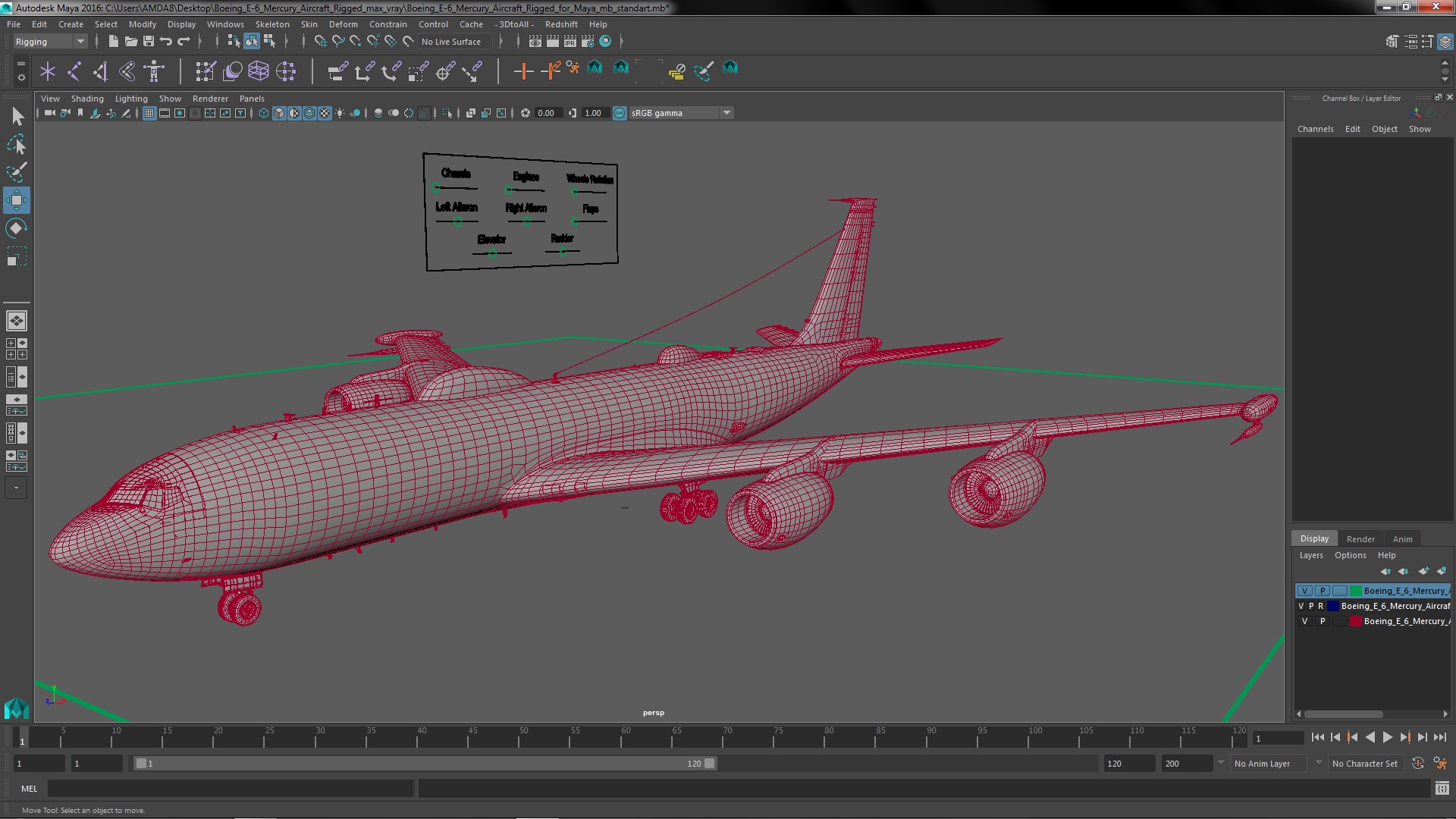Redo the last undone action
Screen dimensions: 1456x819
pos(184,42)
